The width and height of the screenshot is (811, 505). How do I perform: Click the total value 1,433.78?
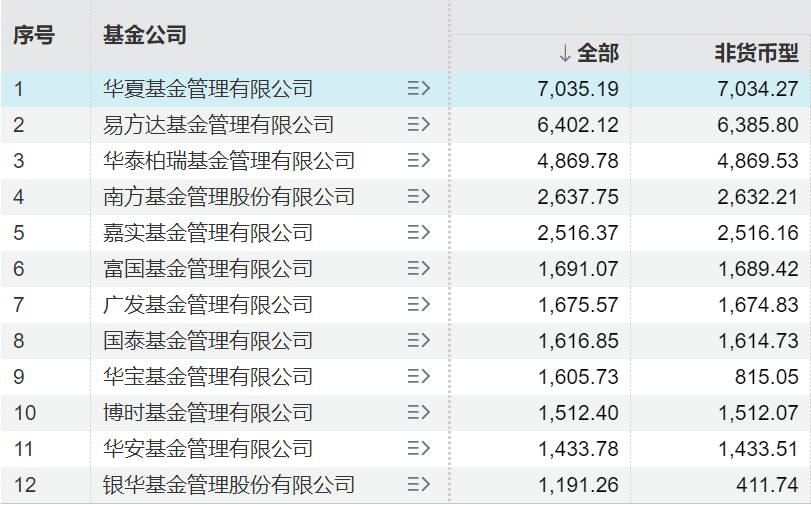(578, 449)
